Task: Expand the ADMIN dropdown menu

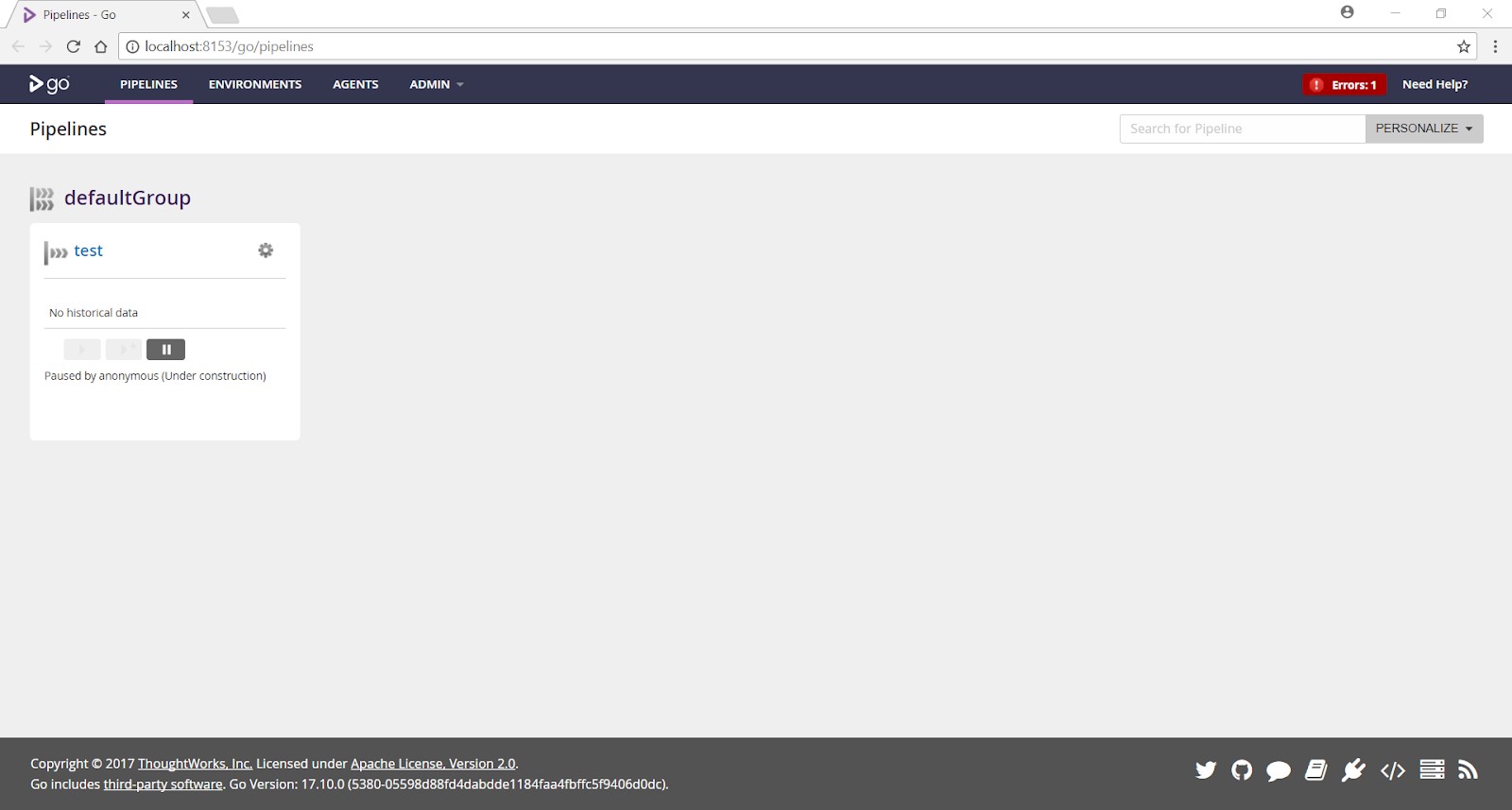Action: tap(436, 84)
